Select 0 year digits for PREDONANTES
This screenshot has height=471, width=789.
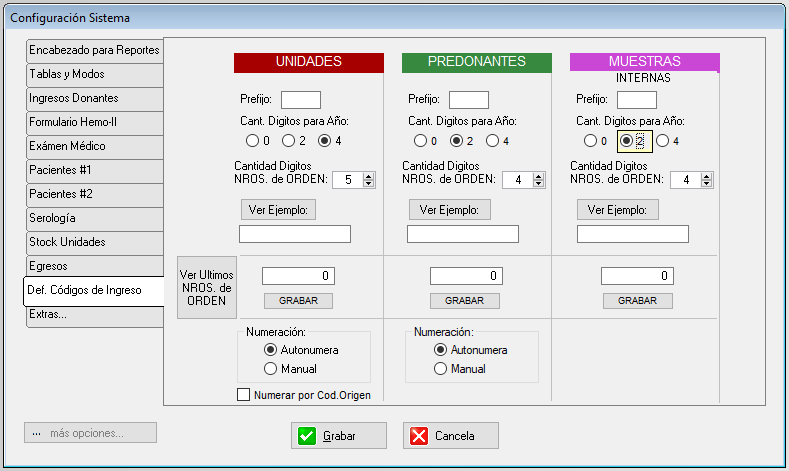pyautogui.click(x=420, y=141)
